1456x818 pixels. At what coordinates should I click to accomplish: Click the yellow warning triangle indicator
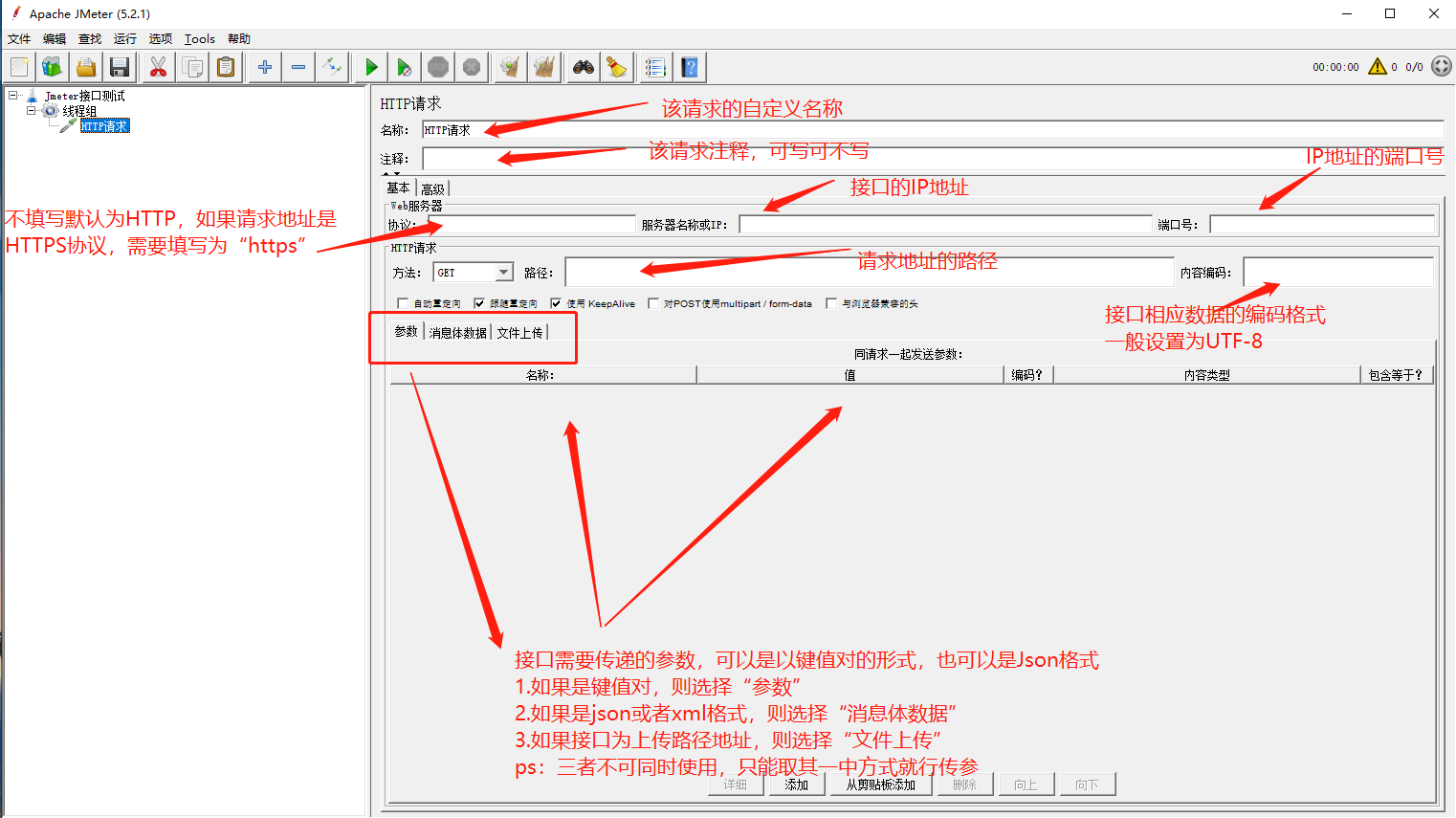1378,66
